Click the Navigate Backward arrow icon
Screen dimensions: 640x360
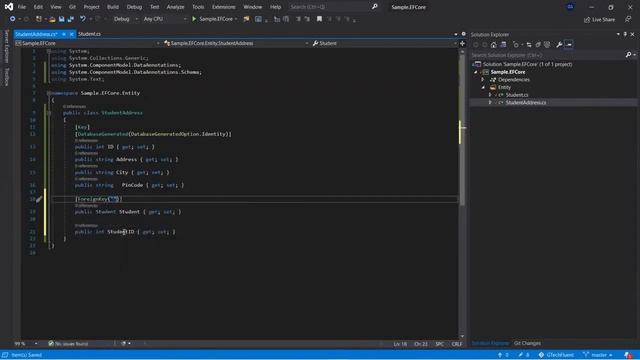(x=13, y=19)
